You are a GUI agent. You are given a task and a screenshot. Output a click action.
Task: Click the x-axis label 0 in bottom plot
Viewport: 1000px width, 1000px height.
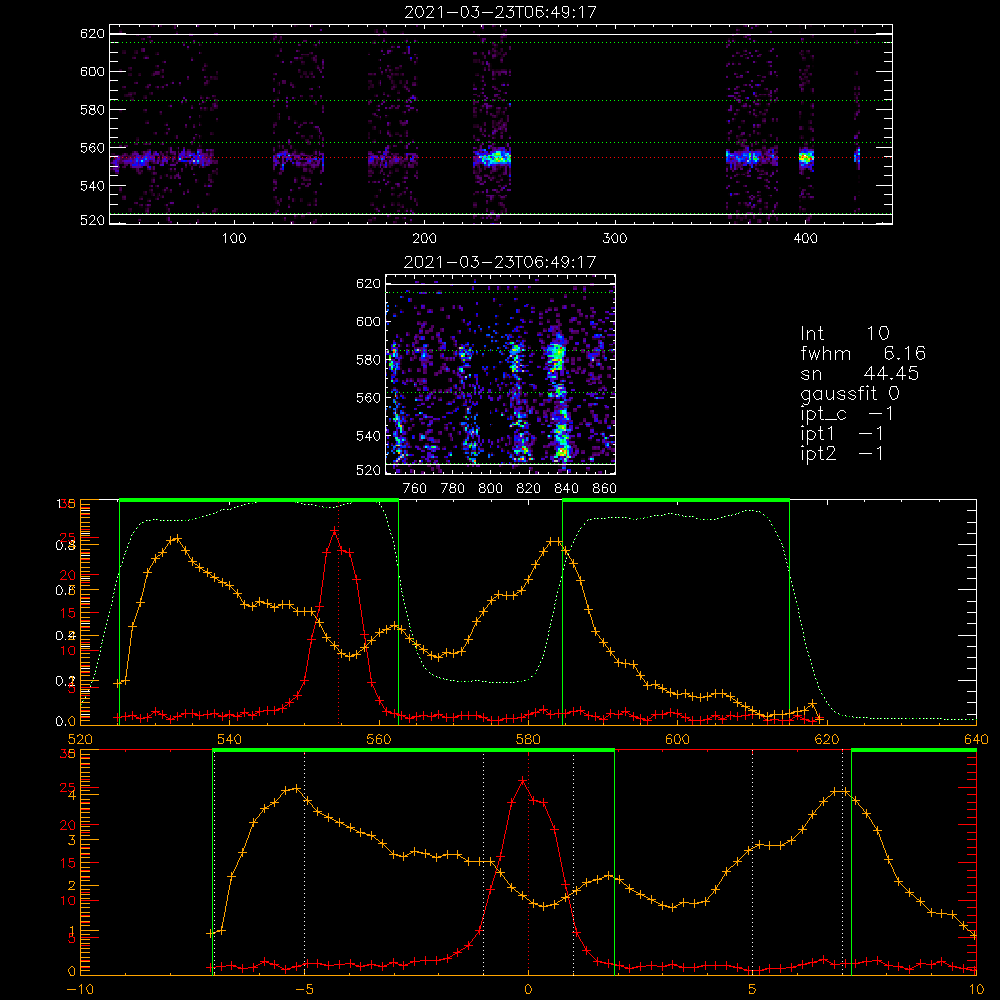coord(528,990)
